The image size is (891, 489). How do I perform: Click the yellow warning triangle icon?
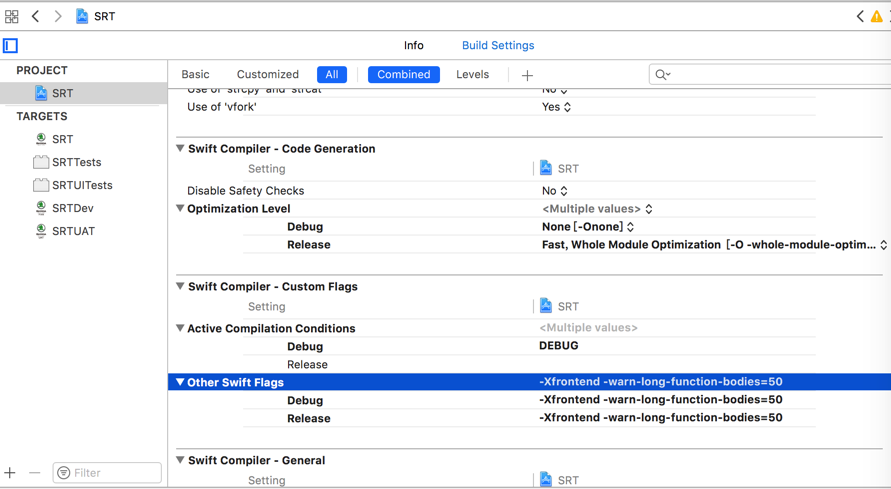pyautogui.click(x=876, y=17)
